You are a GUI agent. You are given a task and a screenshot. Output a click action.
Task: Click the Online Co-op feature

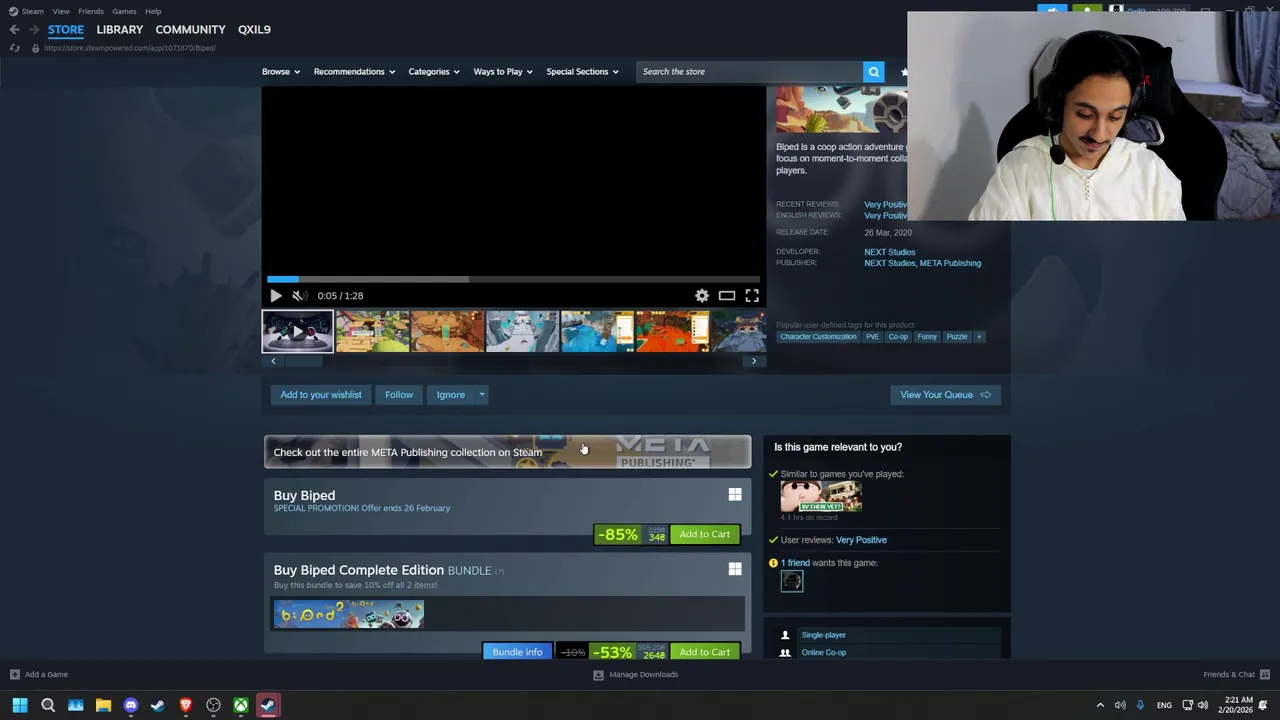coord(823,652)
